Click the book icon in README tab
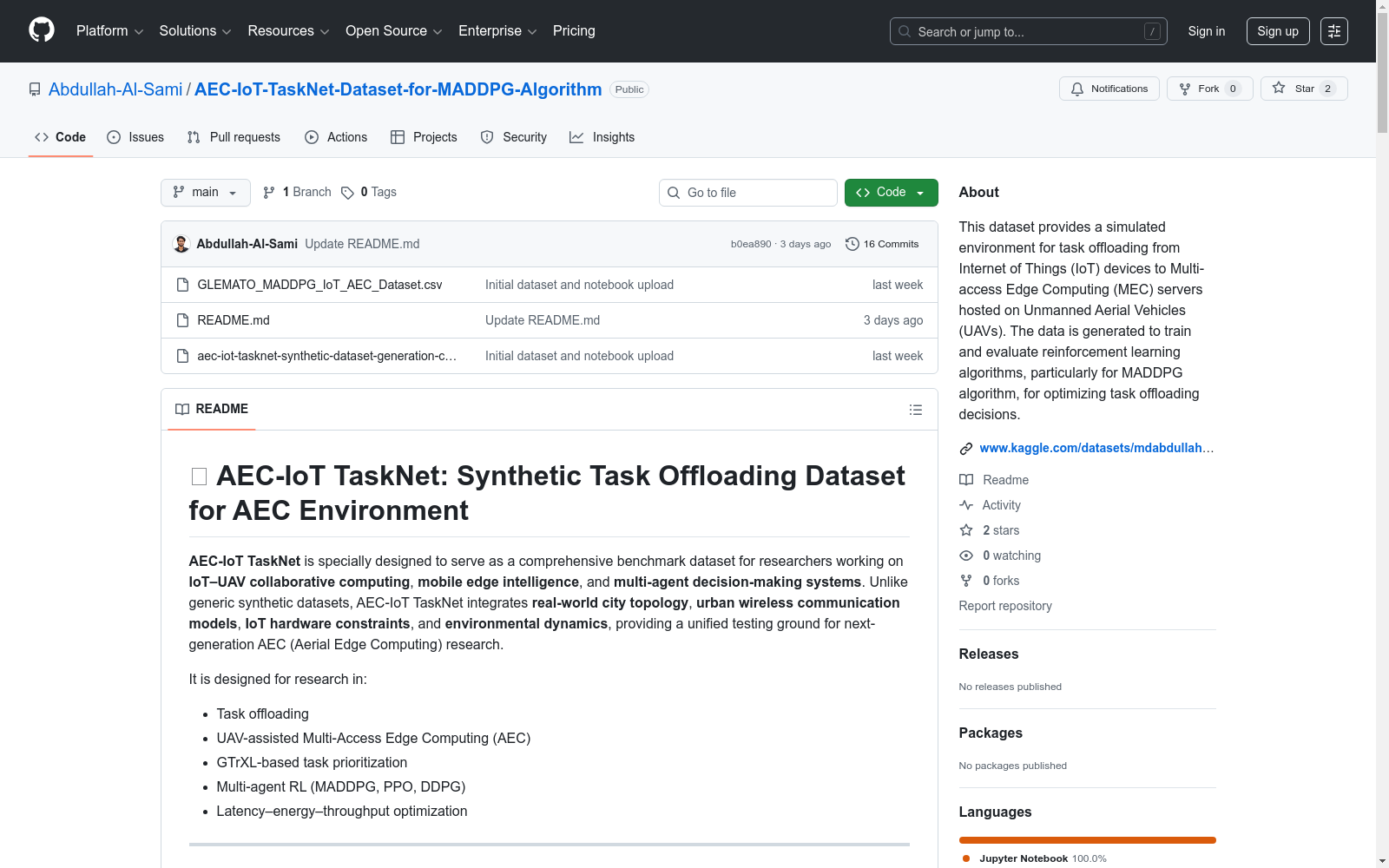Image resolution: width=1389 pixels, height=868 pixels. [x=182, y=410]
